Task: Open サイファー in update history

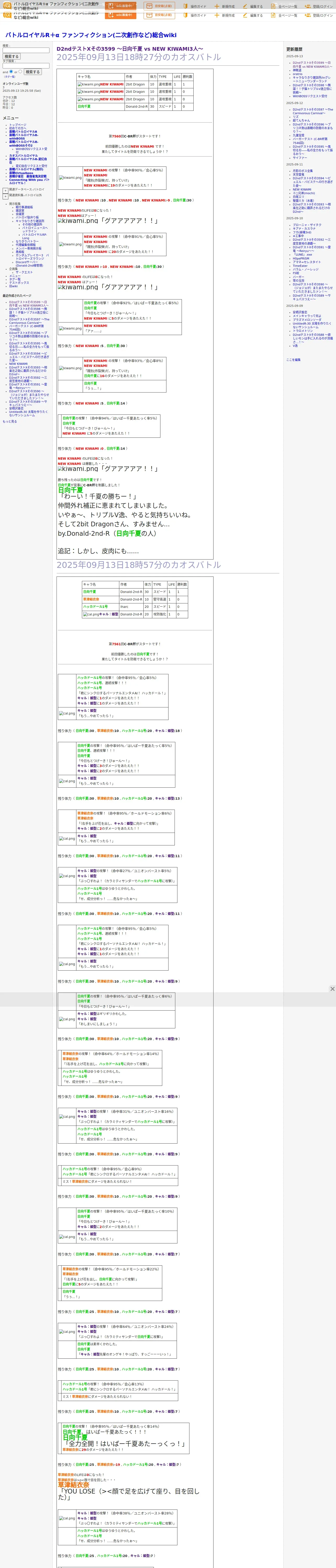Action: (x=300, y=158)
